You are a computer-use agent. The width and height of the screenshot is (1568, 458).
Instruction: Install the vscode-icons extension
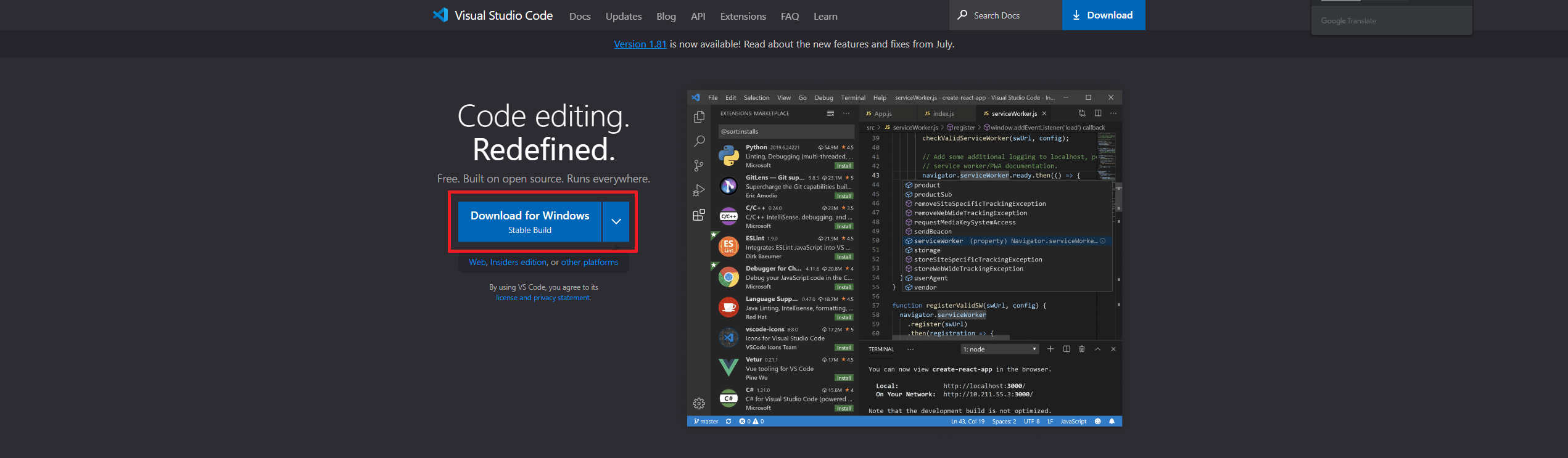pos(844,348)
